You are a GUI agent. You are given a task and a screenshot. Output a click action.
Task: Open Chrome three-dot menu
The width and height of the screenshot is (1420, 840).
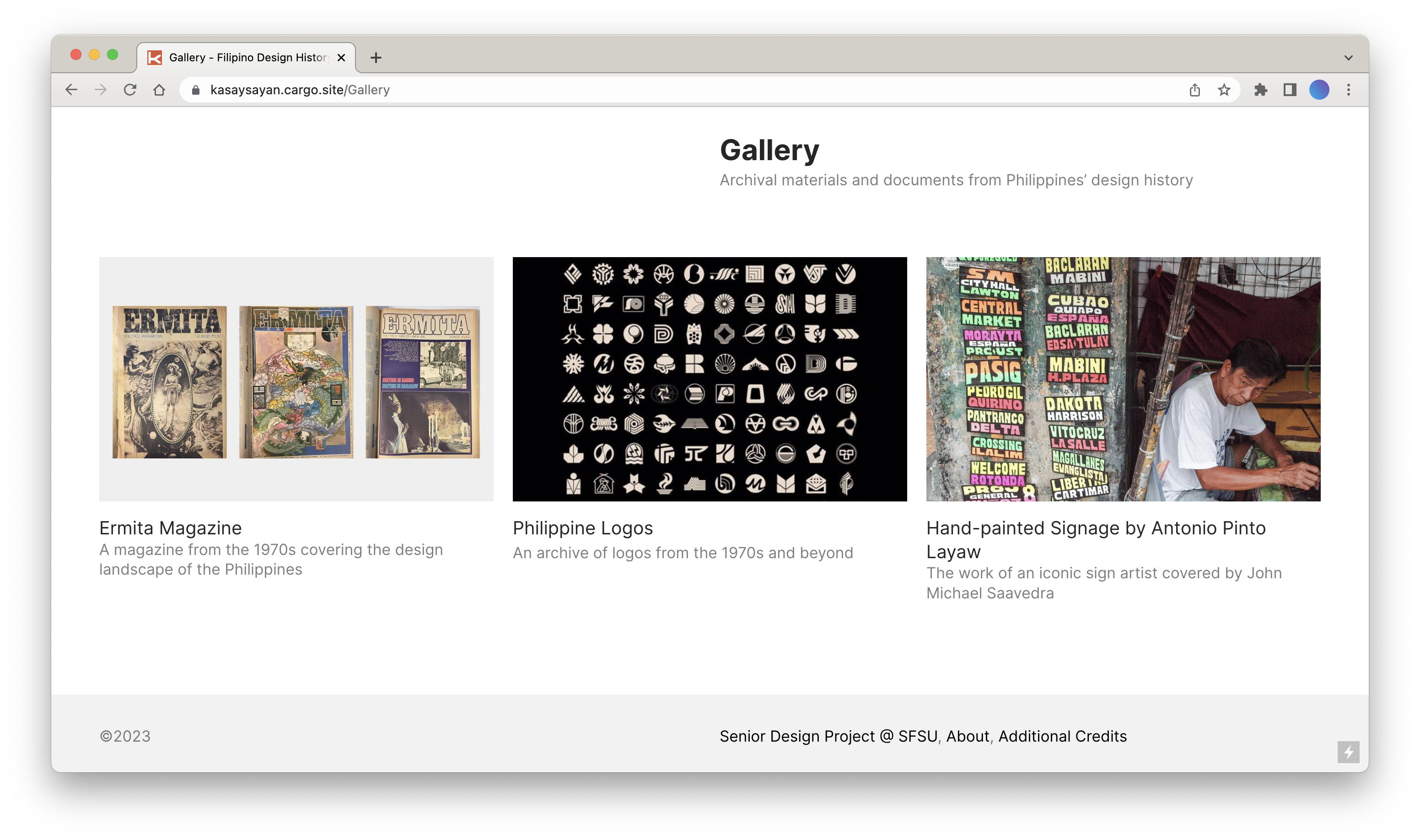1349,89
